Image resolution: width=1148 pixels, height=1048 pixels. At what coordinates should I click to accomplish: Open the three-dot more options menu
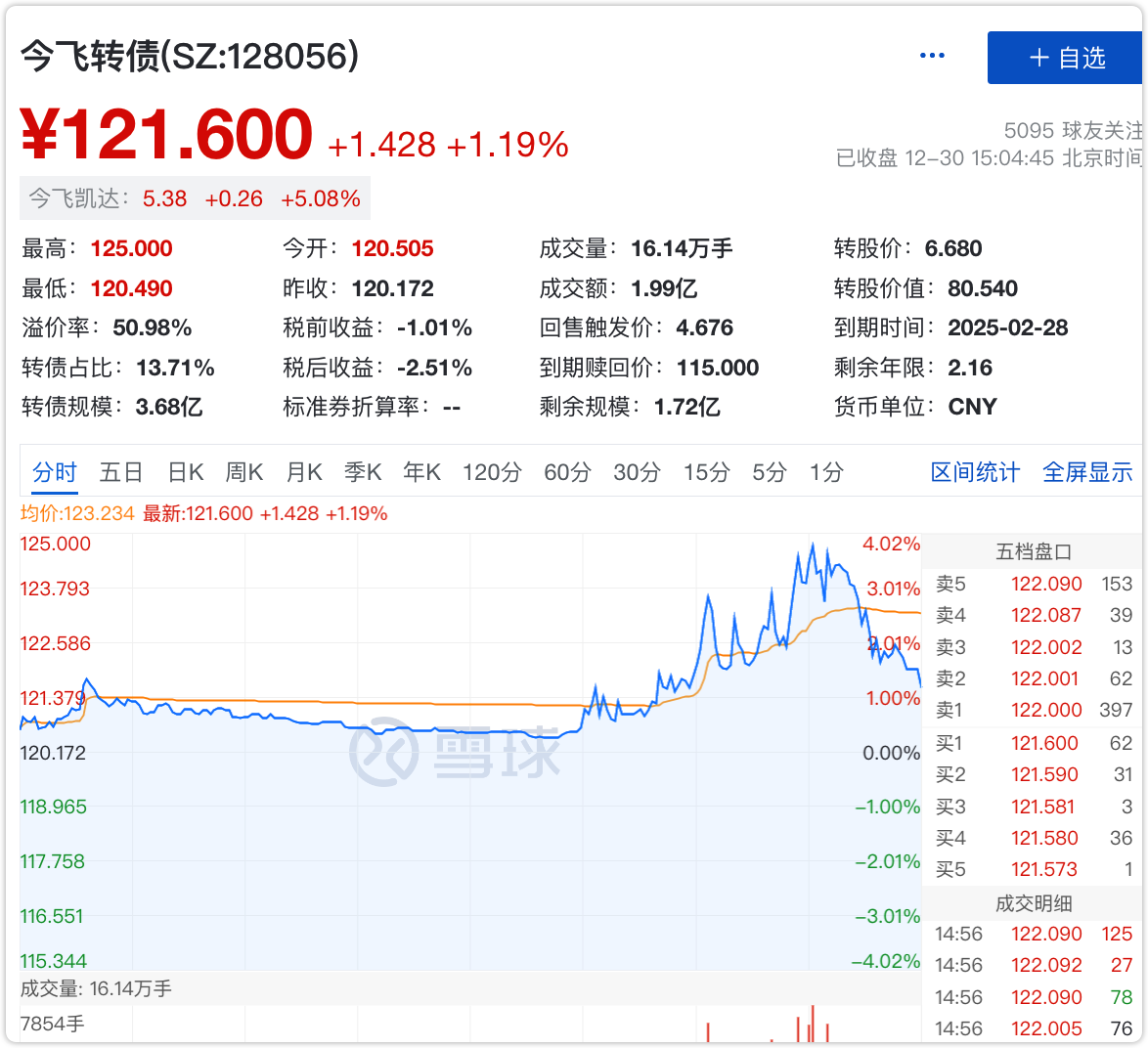tap(932, 56)
